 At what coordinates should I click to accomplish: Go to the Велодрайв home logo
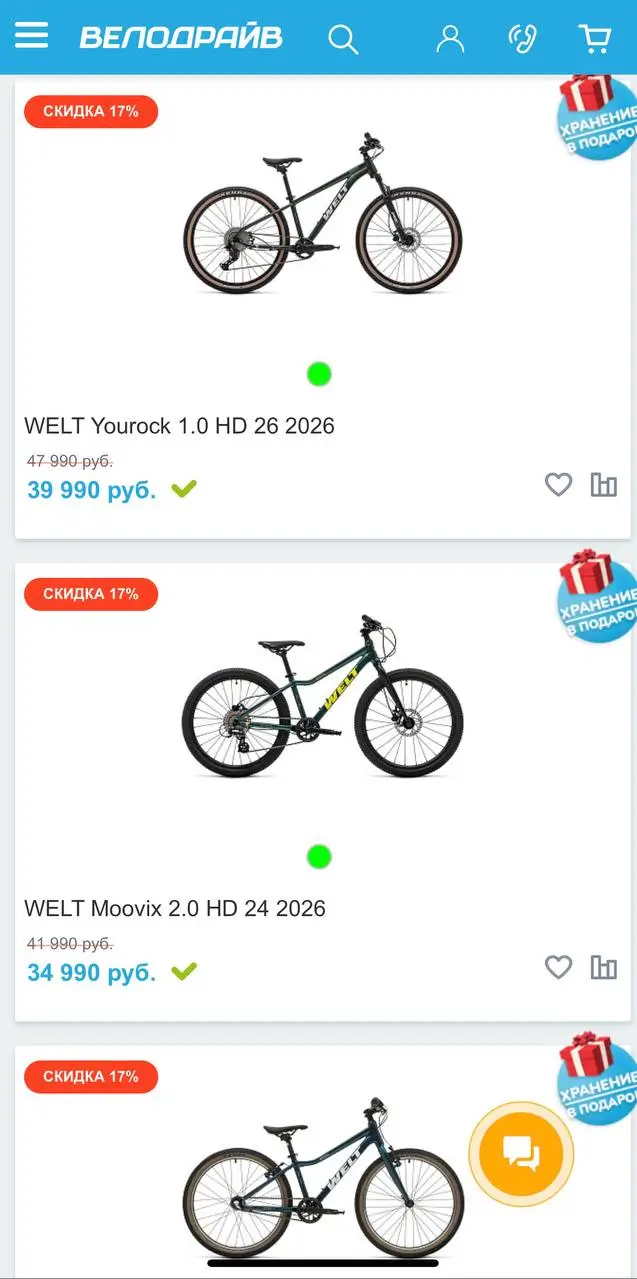[x=181, y=38]
